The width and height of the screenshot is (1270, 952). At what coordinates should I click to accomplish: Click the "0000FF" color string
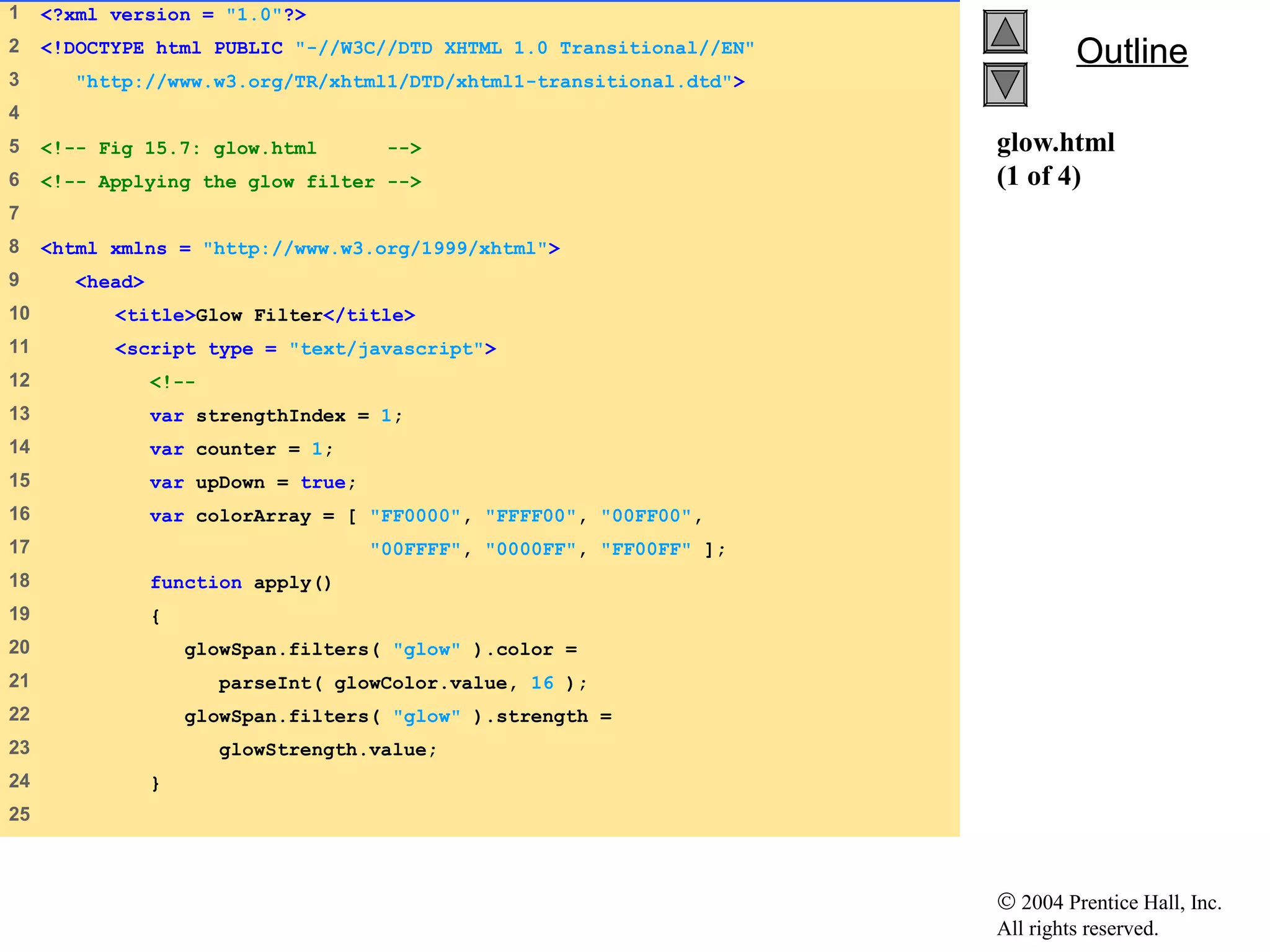[530, 550]
